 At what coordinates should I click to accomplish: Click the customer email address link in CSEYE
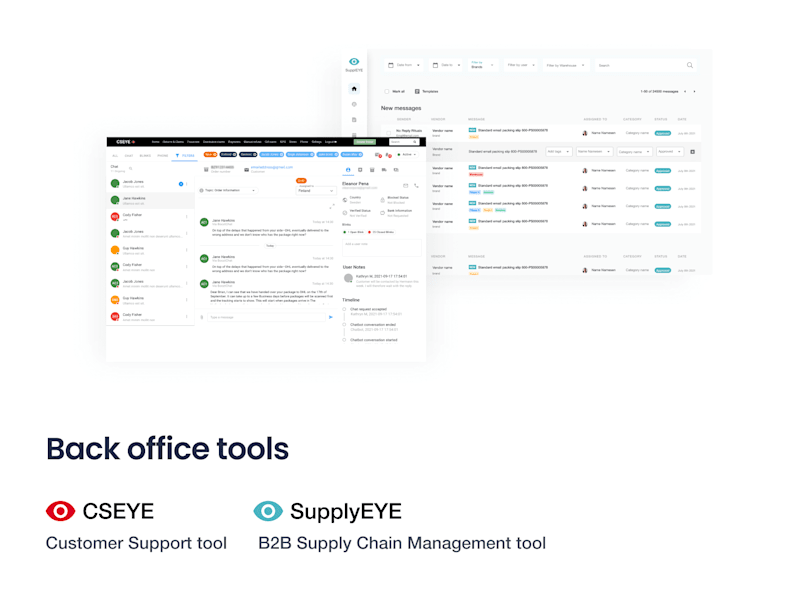click(271, 167)
